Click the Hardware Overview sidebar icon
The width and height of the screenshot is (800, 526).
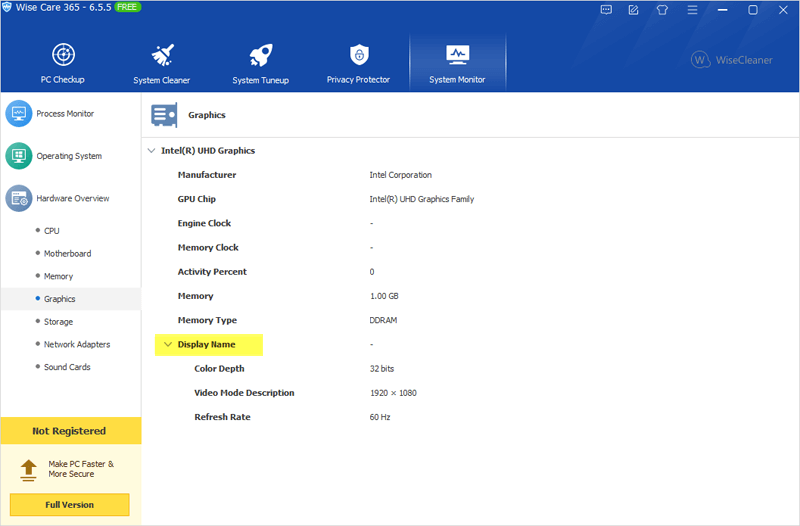[x=19, y=198]
